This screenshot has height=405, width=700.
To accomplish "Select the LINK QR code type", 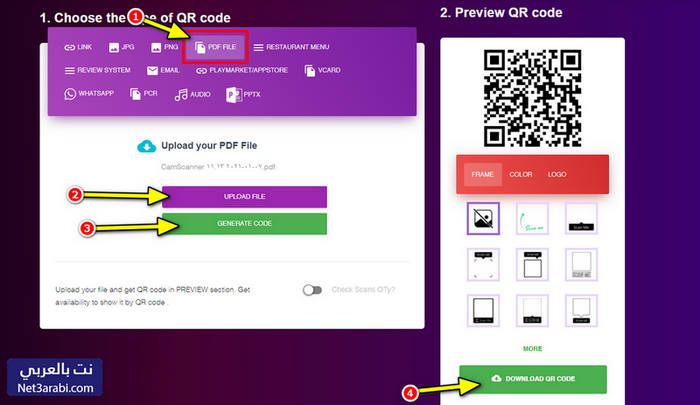I will tap(78, 47).
